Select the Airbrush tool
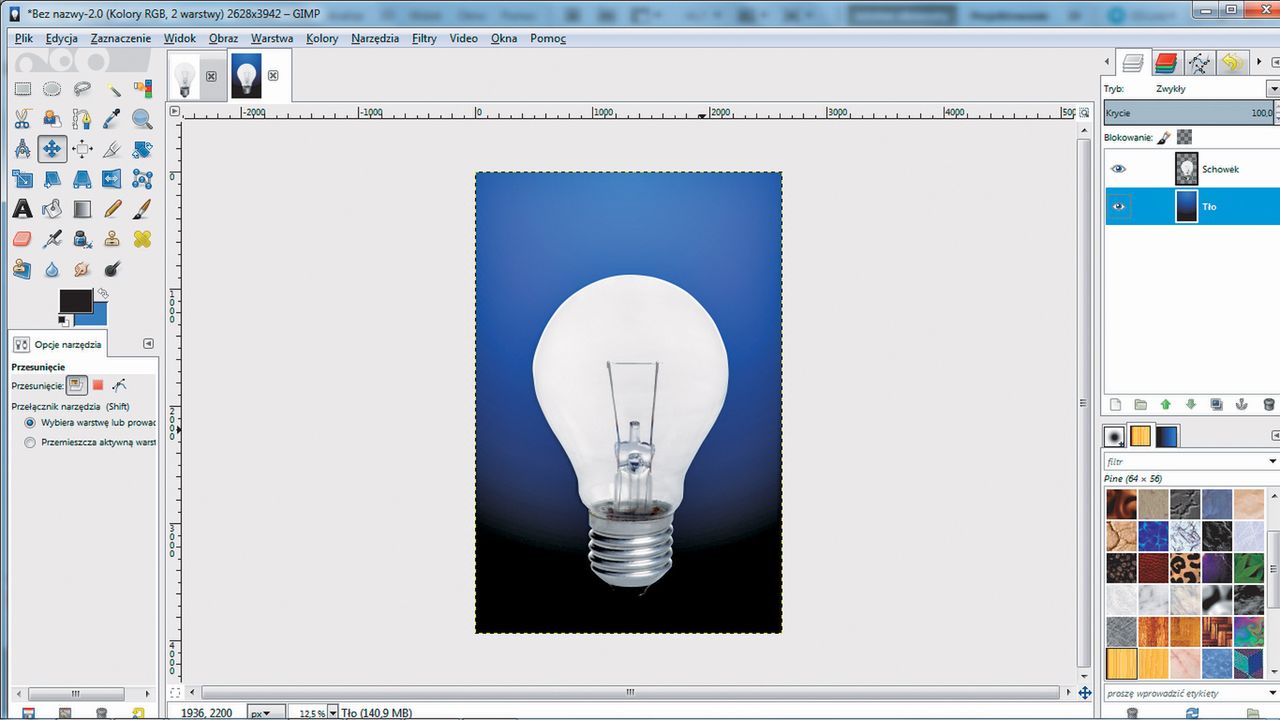Image resolution: width=1280 pixels, height=720 pixels. point(52,240)
